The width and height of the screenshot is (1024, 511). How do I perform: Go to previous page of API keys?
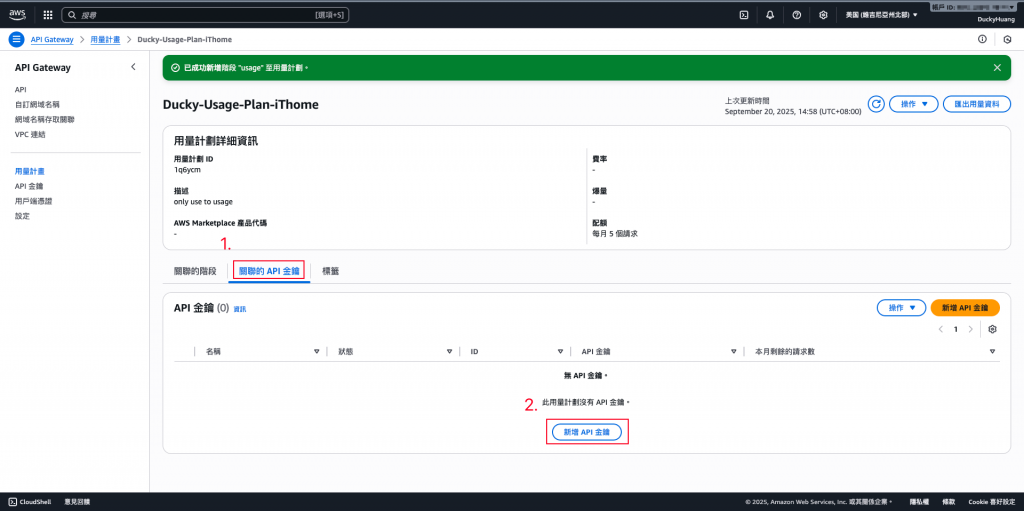pyautogui.click(x=940, y=329)
